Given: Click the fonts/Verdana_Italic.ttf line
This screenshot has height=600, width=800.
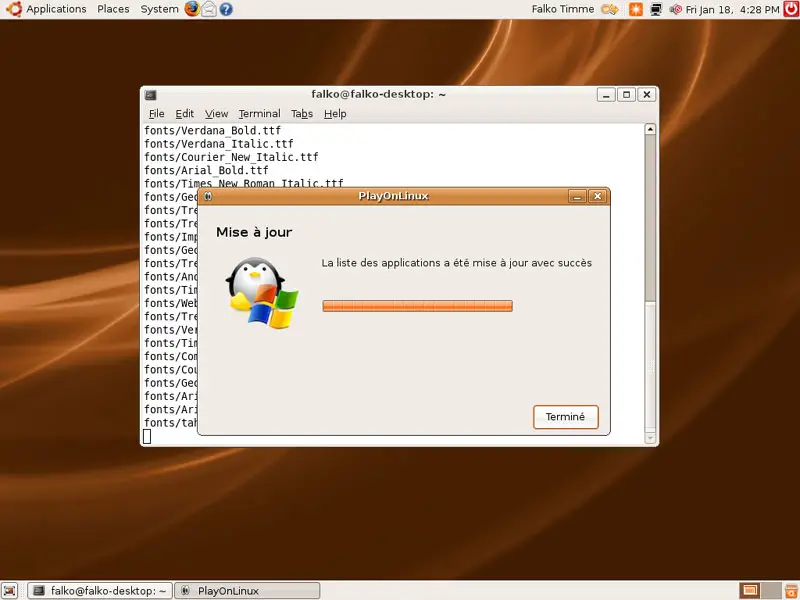Looking at the screenshot, I should pos(219,144).
